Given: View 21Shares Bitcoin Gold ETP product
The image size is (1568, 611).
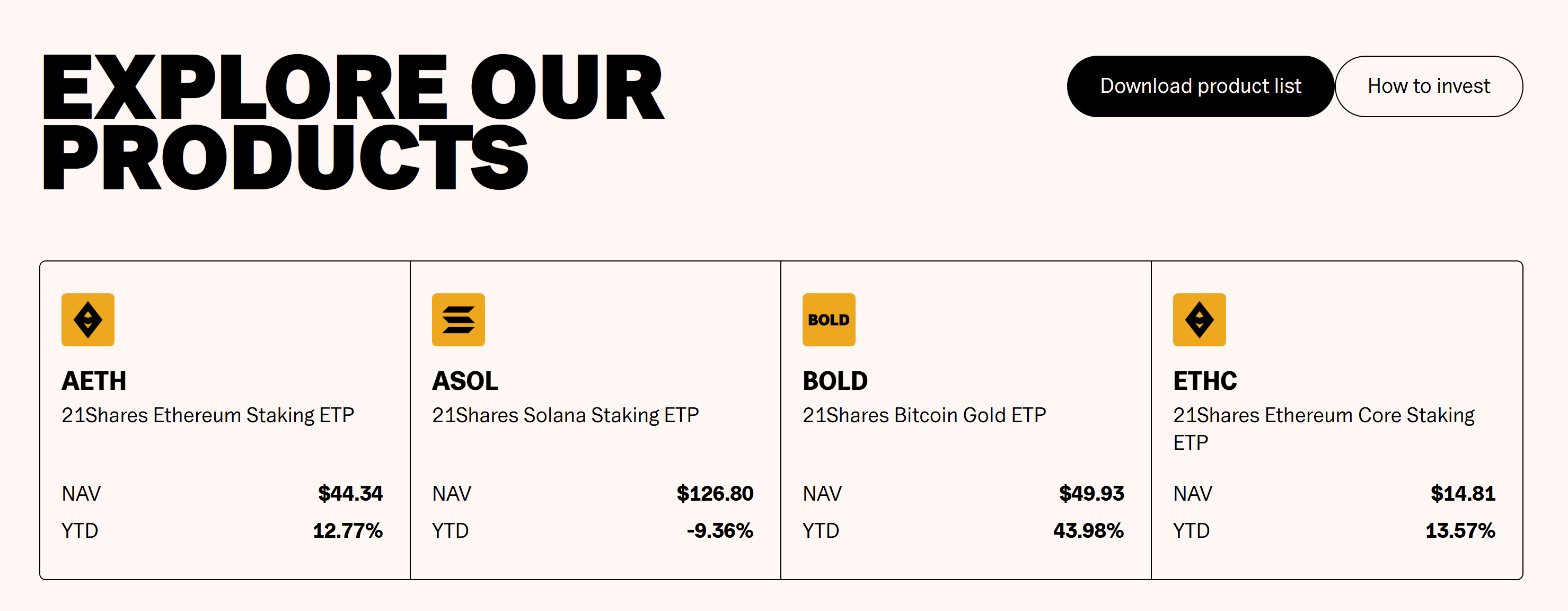Looking at the screenshot, I should coord(924,415).
